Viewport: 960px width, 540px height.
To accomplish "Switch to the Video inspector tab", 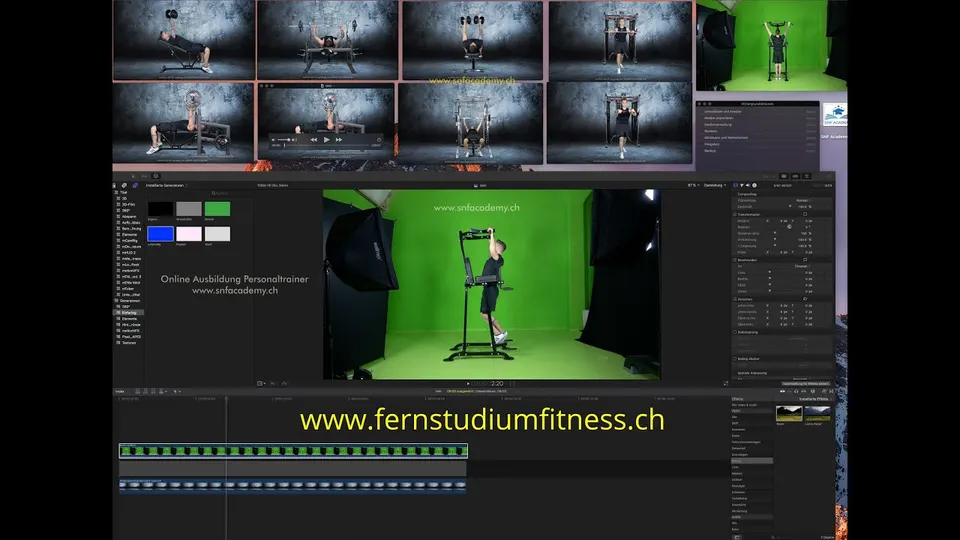I will tap(735, 186).
